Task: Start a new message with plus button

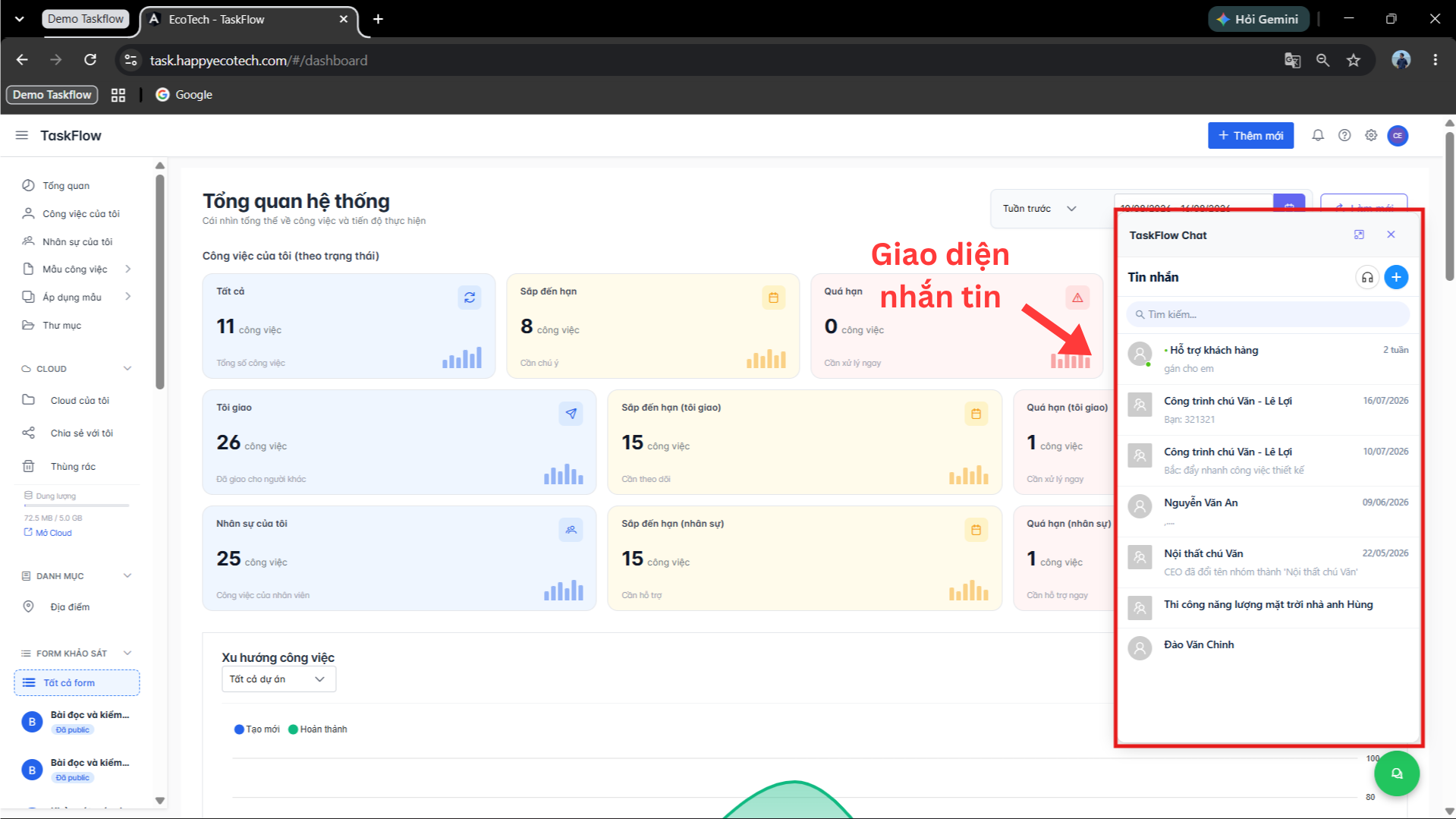Action: tap(1396, 277)
